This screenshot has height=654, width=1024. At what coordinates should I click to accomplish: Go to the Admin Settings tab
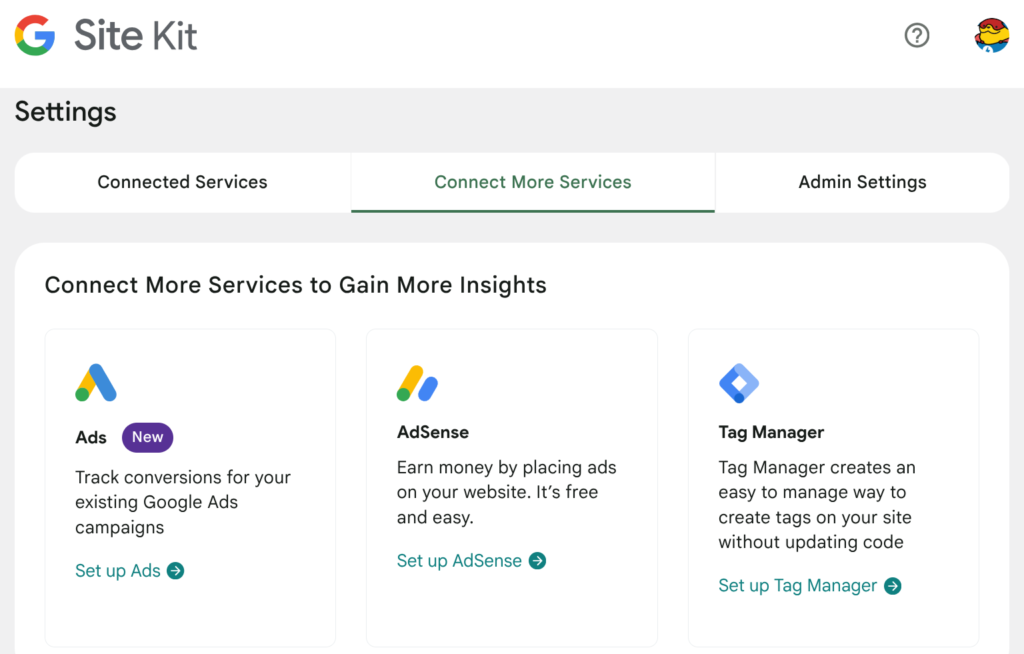tap(862, 182)
